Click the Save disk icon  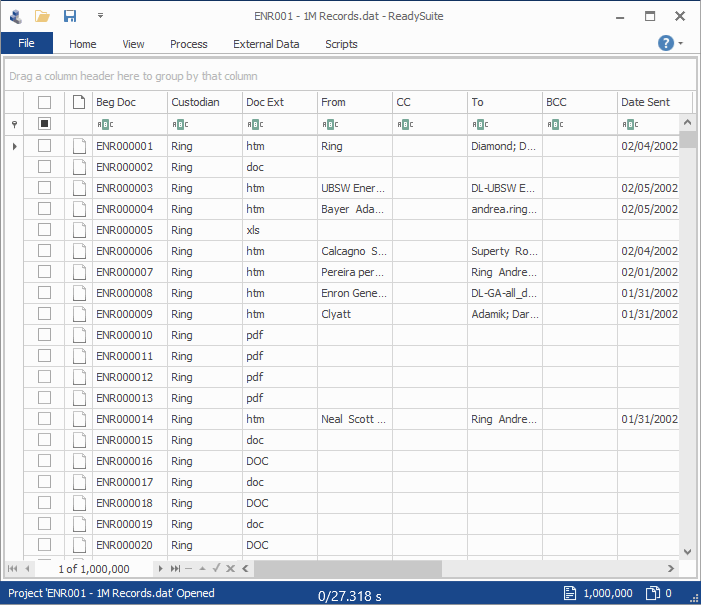point(70,16)
